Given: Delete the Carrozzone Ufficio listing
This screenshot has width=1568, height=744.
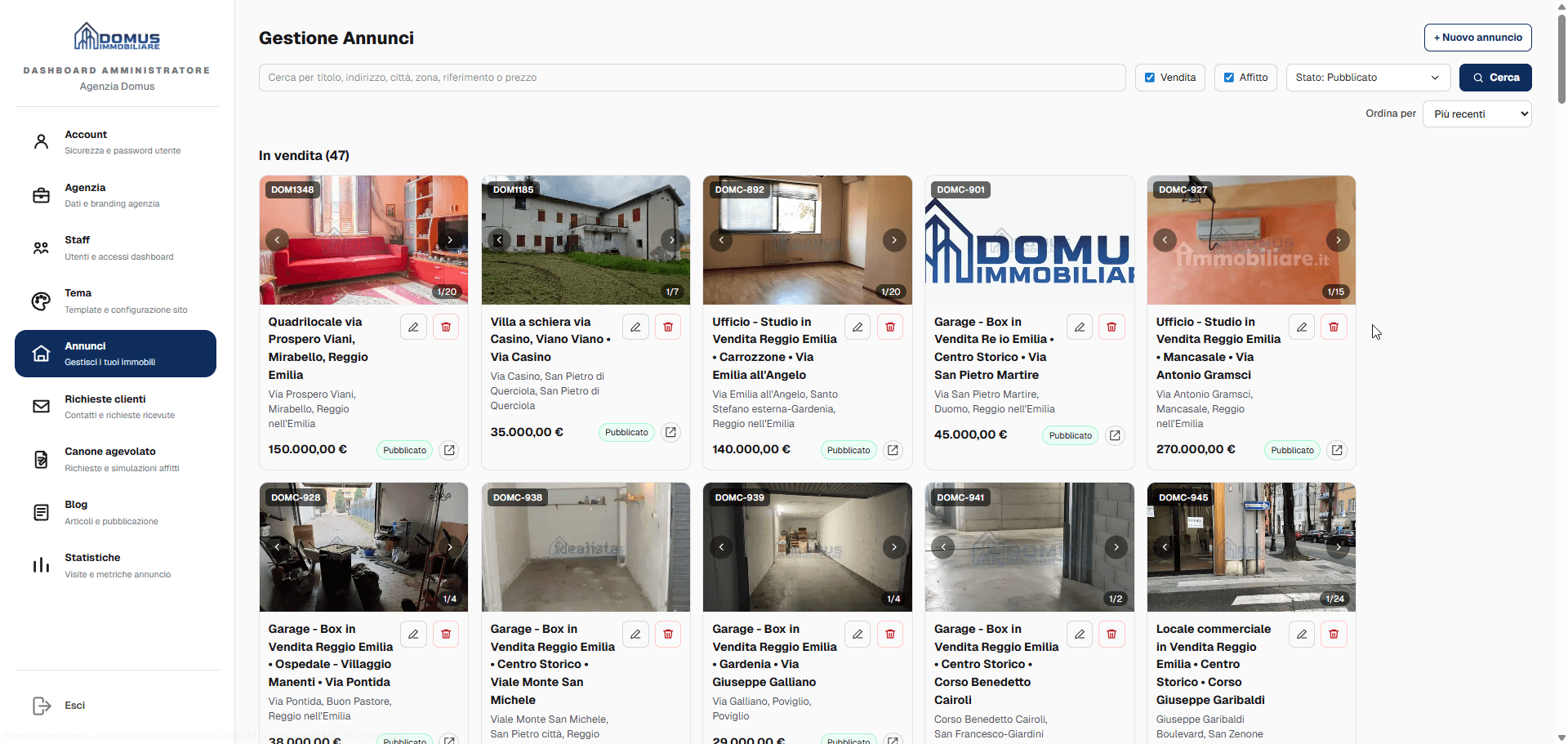Looking at the screenshot, I should click(890, 327).
